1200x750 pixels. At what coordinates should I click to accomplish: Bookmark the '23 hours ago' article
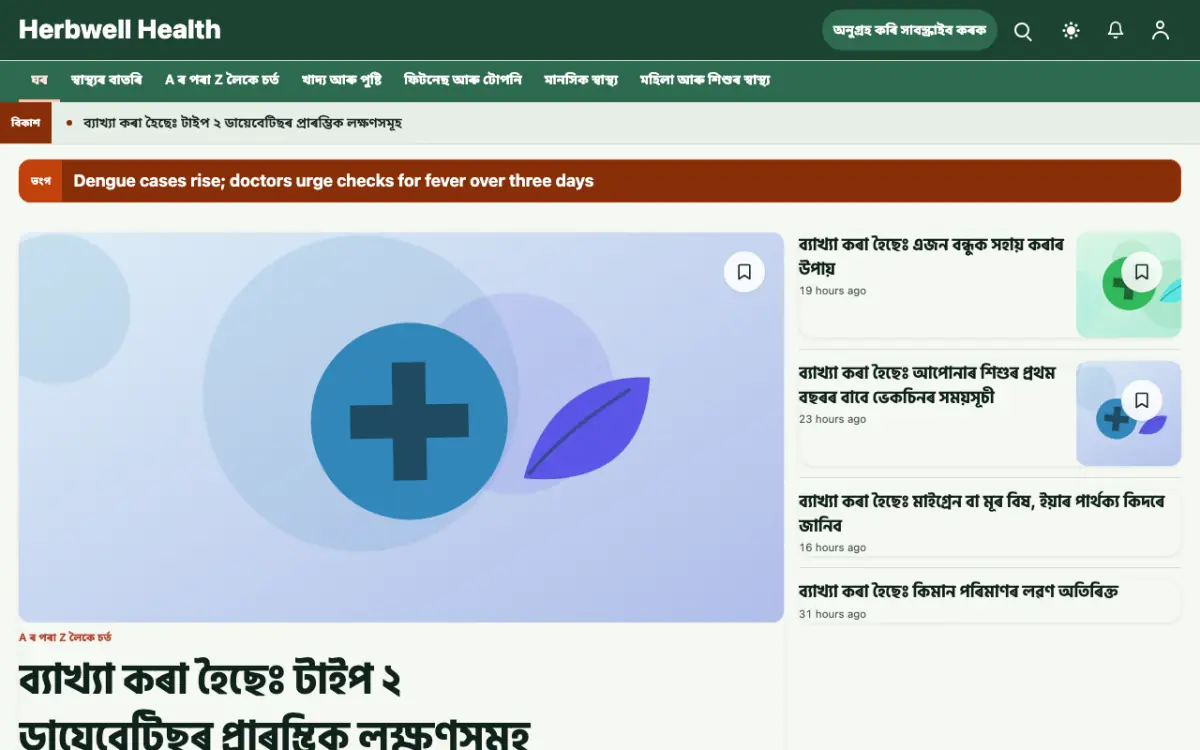pyautogui.click(x=1141, y=400)
